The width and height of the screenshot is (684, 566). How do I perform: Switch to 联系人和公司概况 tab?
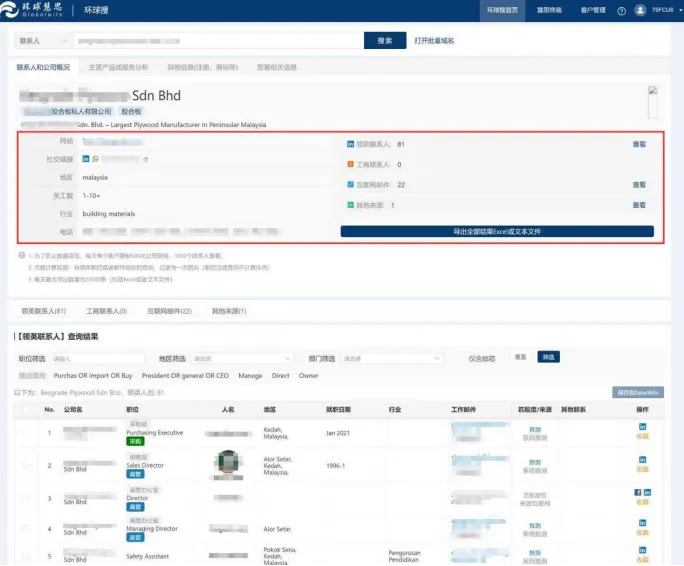point(43,67)
